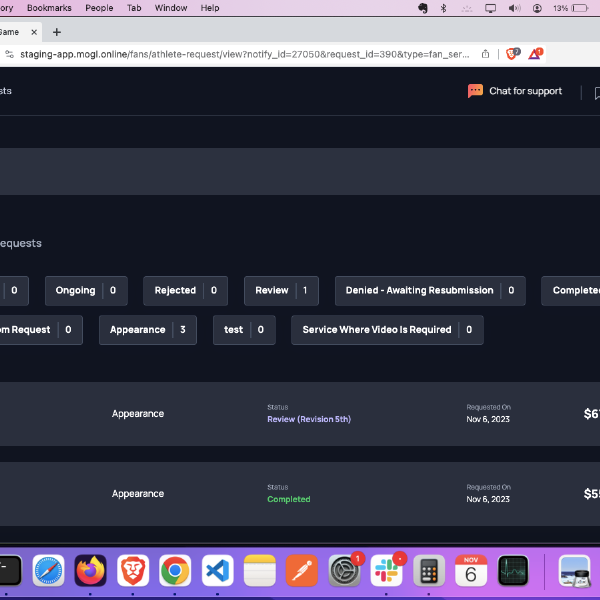Viewport: 600px width, 600px height.
Task: Open the Bookmarks menu
Action: tap(49, 8)
